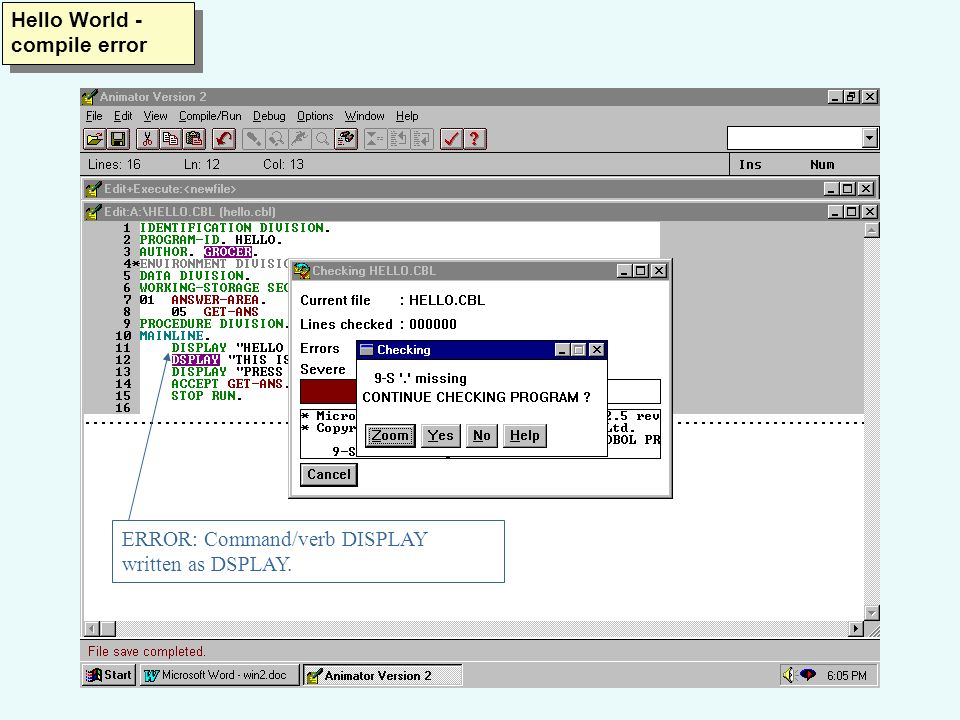Click Help button in Checking dialog
The width and height of the screenshot is (960, 720).
coord(525,436)
